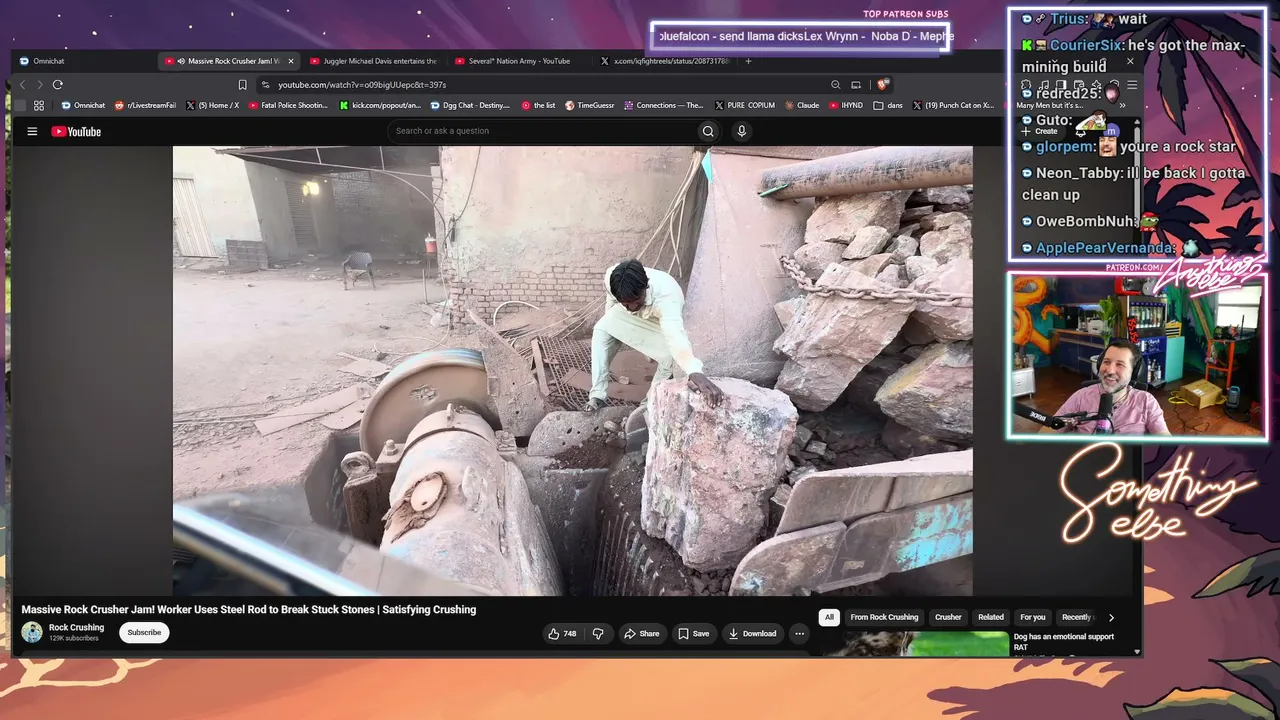
Task: Switch to the x.com iqfightreels tab
Action: pyautogui.click(x=664, y=61)
